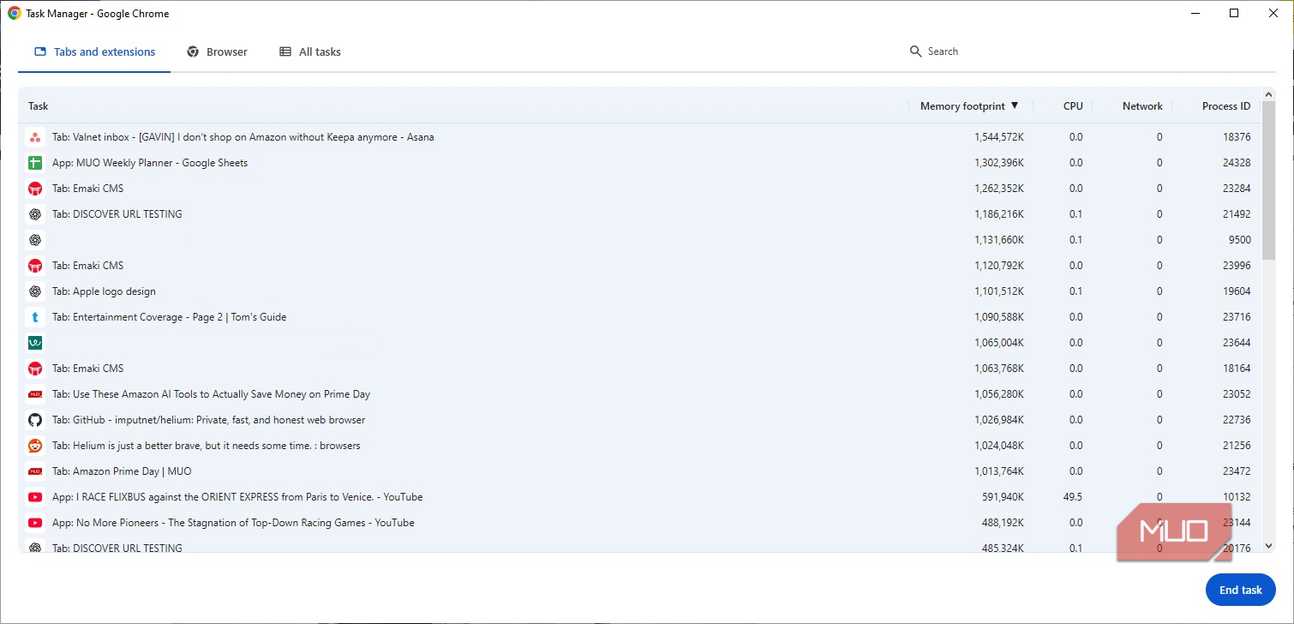Image resolution: width=1294 pixels, height=624 pixels.
Task: Click the memory value 1,013,764K
Action: (999, 471)
